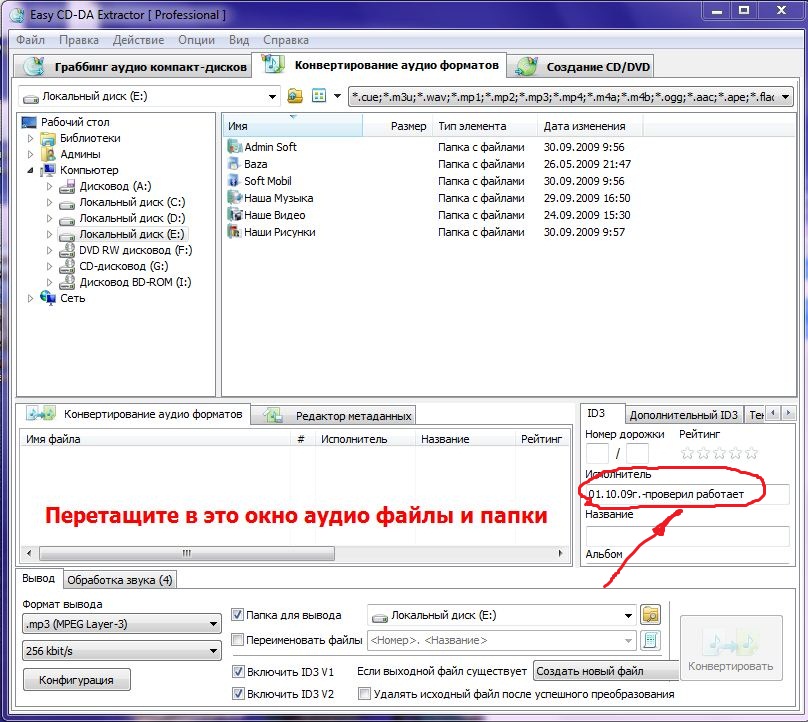Open the view mode dropdown arrow
The width and height of the screenshot is (808, 722).
pyautogui.click(x=338, y=96)
